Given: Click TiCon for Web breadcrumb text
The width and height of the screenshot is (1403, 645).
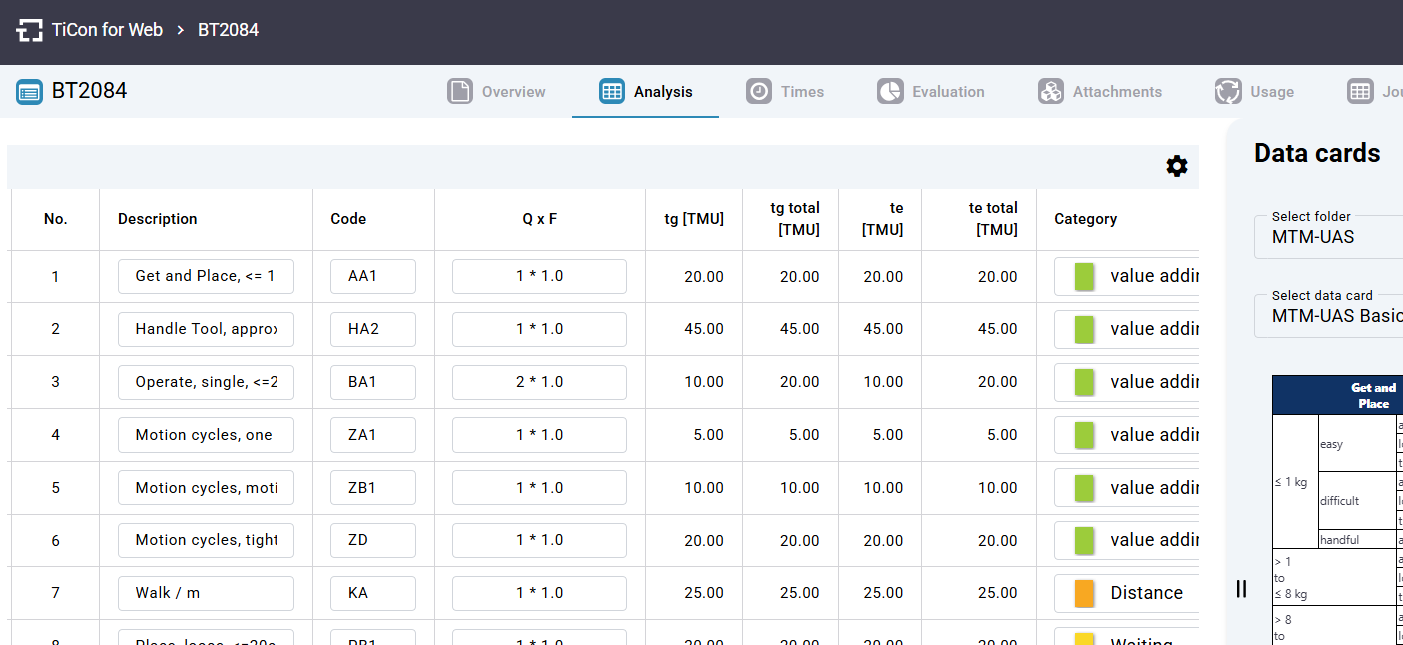Looking at the screenshot, I should tap(107, 30).
